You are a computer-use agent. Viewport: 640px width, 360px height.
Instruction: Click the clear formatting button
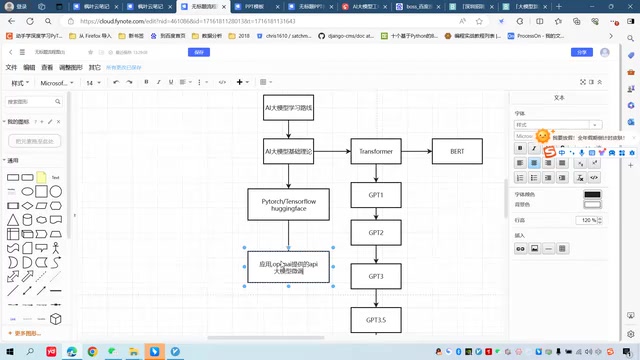point(580,178)
